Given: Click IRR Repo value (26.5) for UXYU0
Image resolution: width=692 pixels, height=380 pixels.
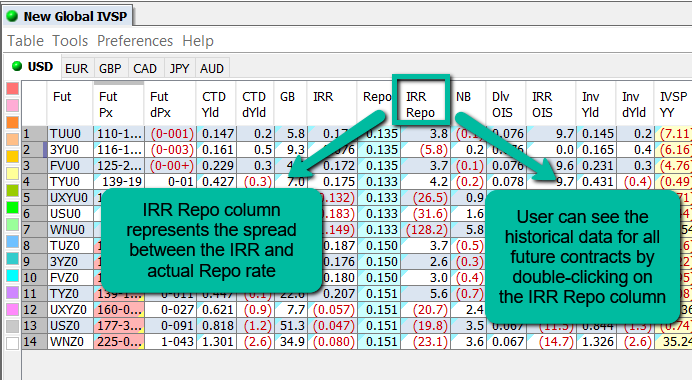Looking at the screenshot, I should [425, 198].
